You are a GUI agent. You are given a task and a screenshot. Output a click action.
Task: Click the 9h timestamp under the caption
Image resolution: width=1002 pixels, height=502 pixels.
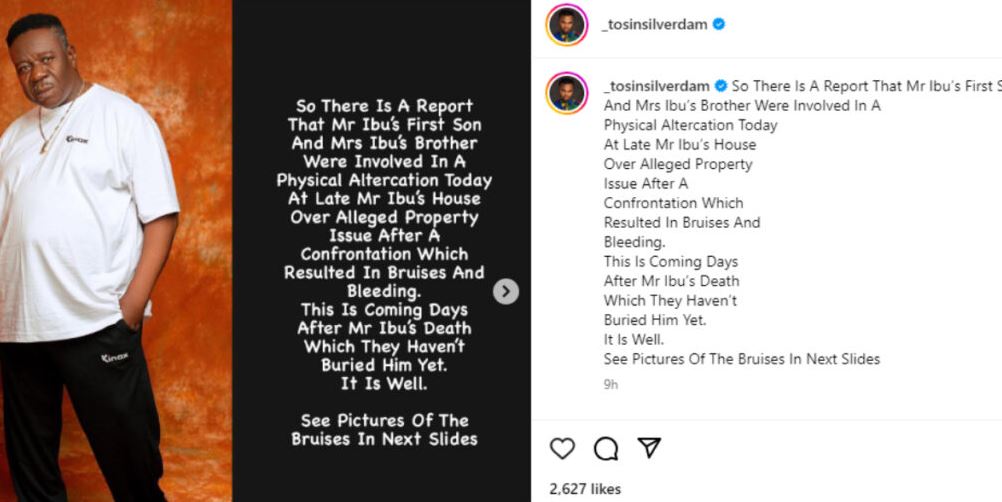pos(611,383)
